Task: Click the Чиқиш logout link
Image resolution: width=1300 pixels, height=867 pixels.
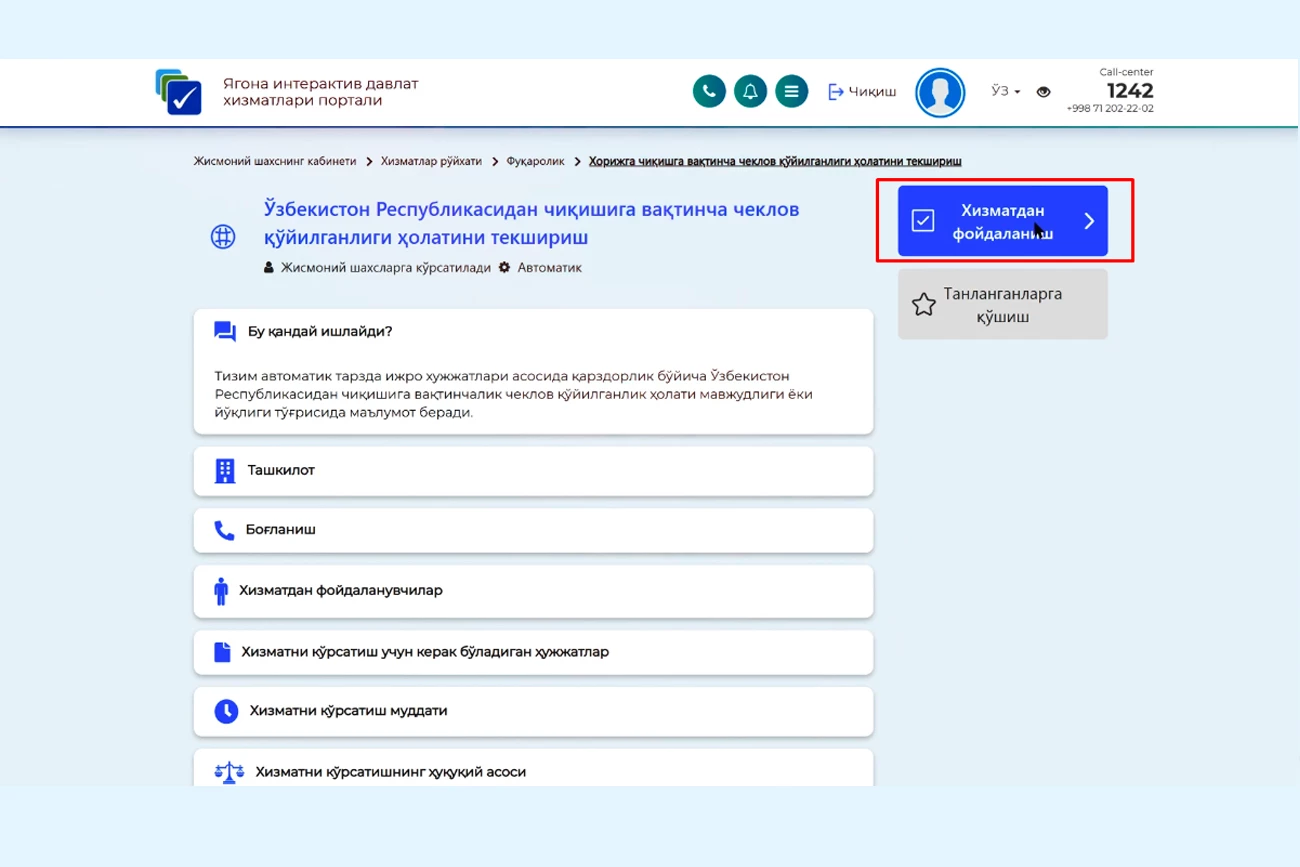Action: tap(862, 92)
